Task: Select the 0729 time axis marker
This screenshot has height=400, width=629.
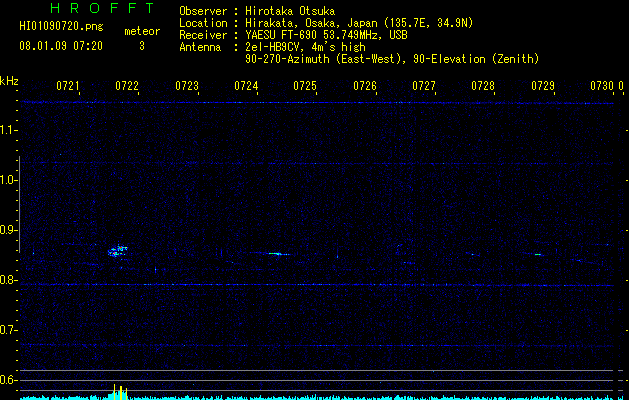Action: pos(543,86)
